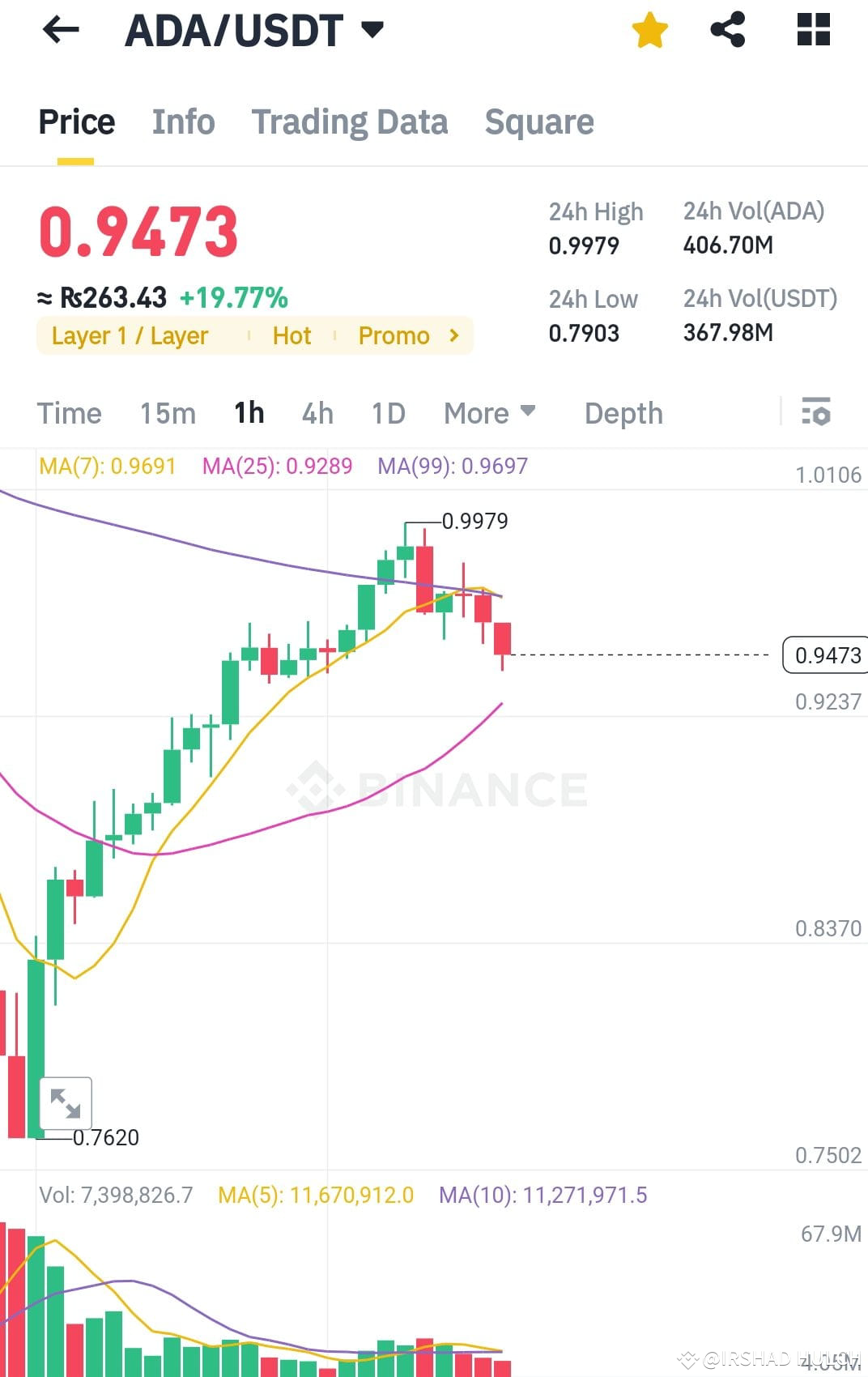
Task: Select the Time interval option
Action: (70, 413)
